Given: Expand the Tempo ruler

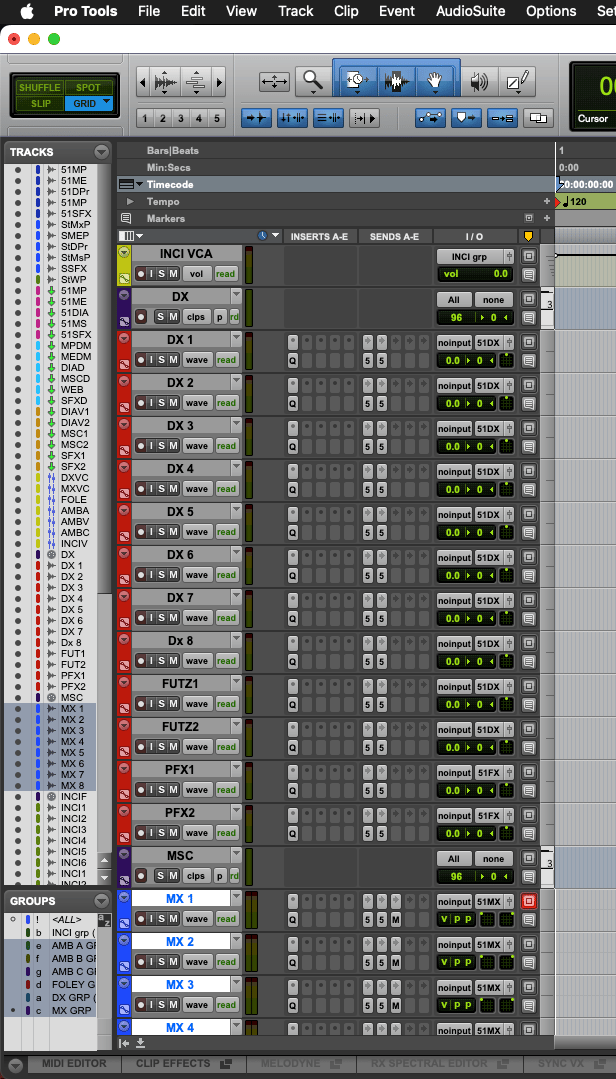Looking at the screenshot, I should (x=130, y=202).
